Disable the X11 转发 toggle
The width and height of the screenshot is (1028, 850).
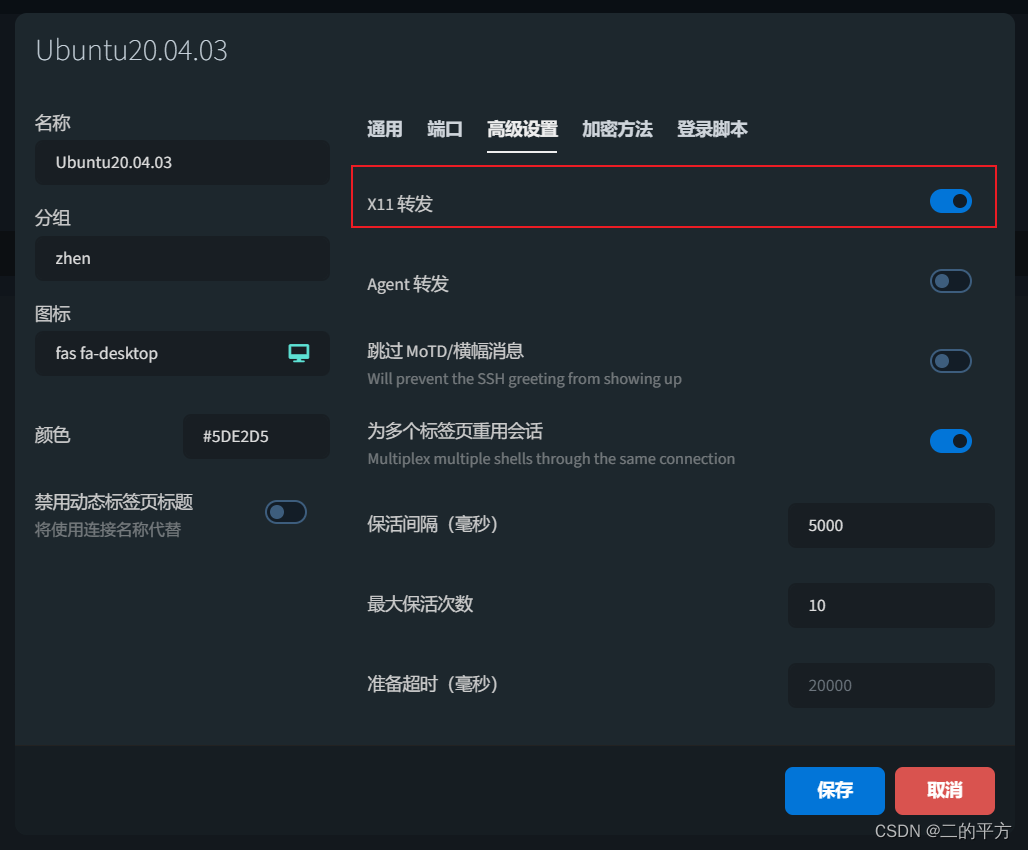(951, 201)
